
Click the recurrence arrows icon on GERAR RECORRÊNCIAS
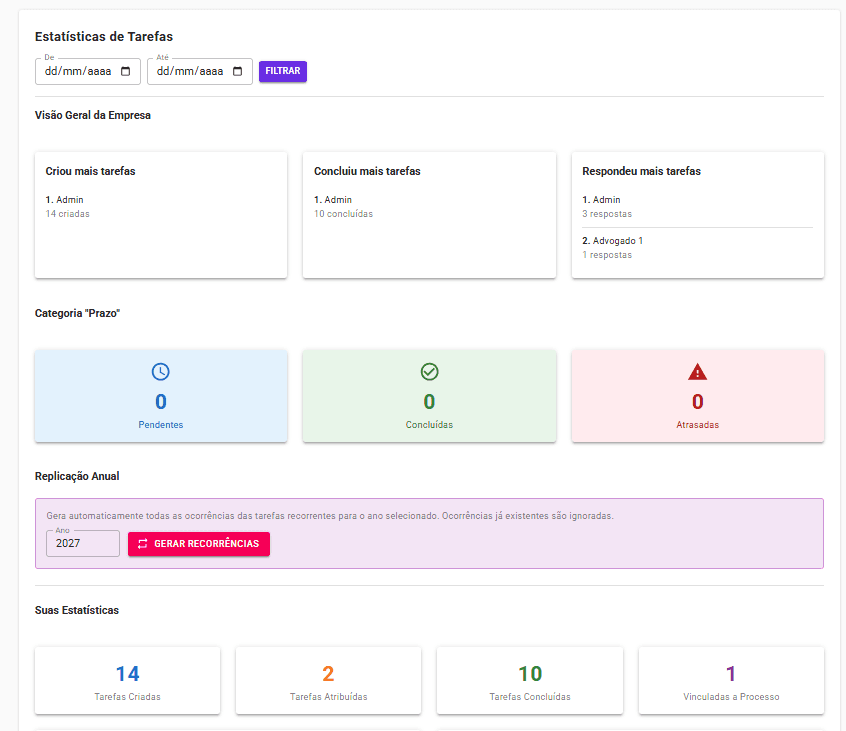(x=141, y=543)
